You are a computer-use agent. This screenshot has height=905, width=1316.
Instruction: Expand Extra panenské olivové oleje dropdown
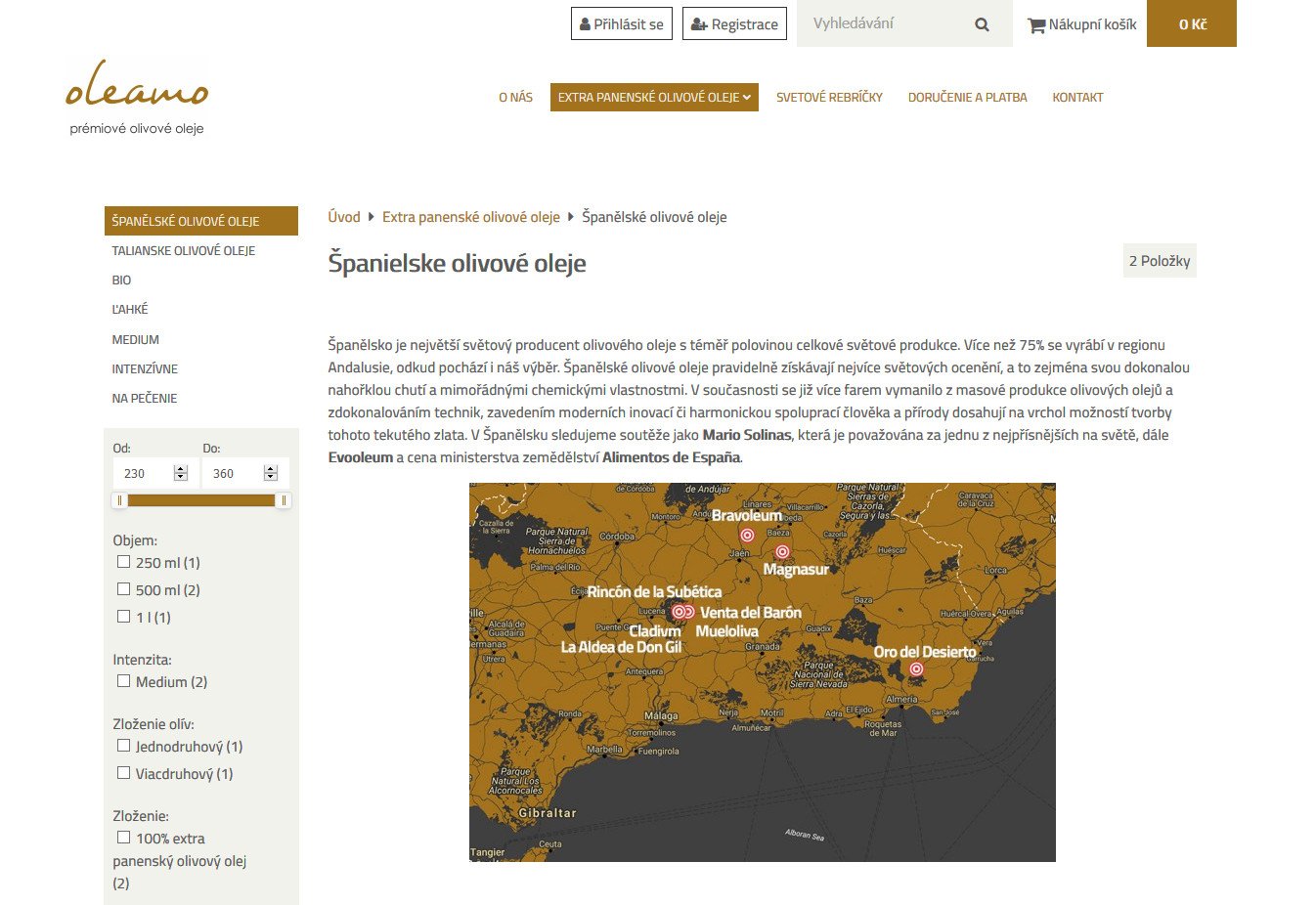coord(653,97)
